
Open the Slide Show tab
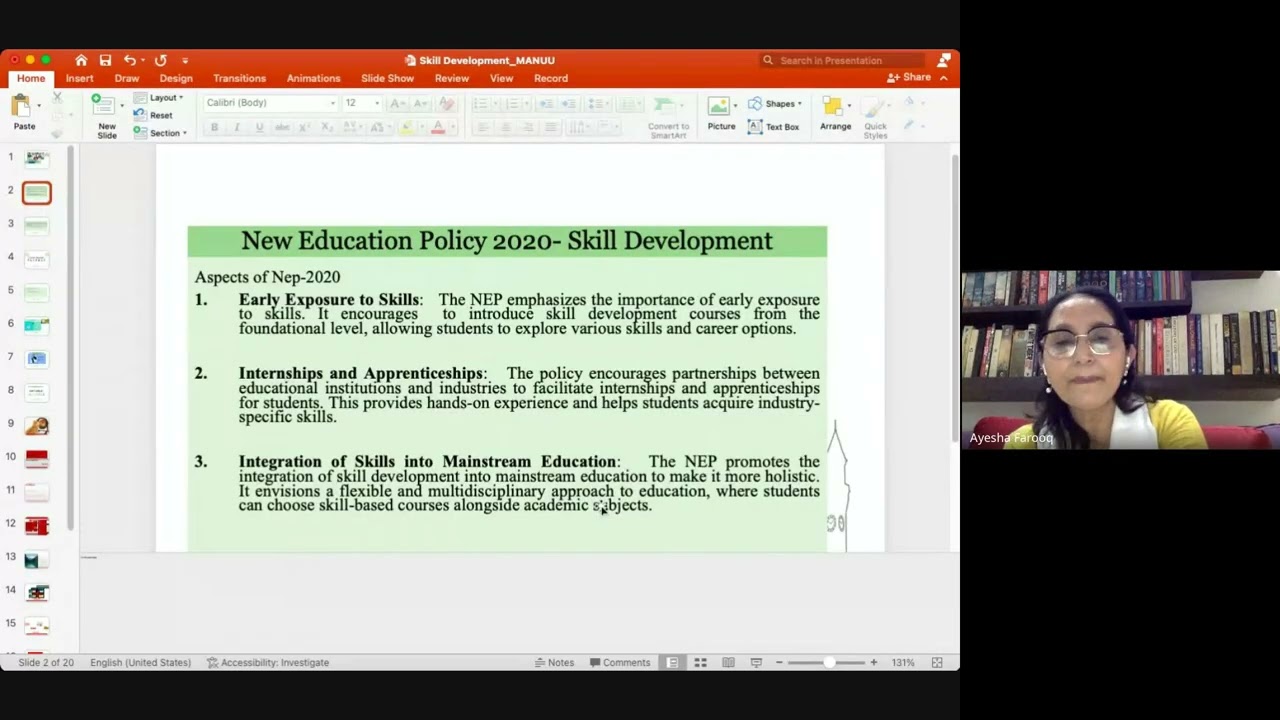[x=387, y=78]
